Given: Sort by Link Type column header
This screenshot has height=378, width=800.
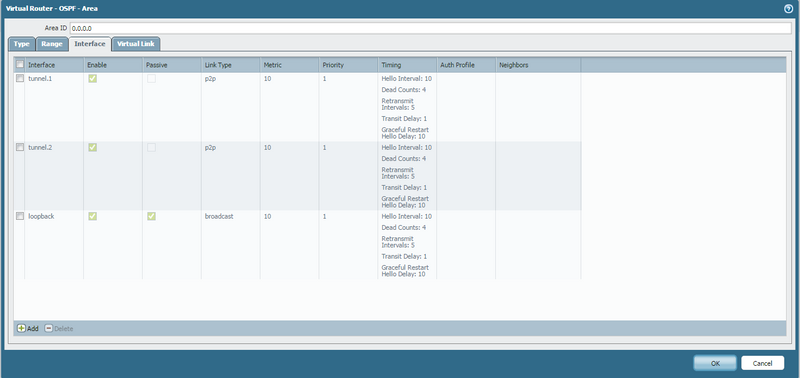Looking at the screenshot, I should (231, 65).
